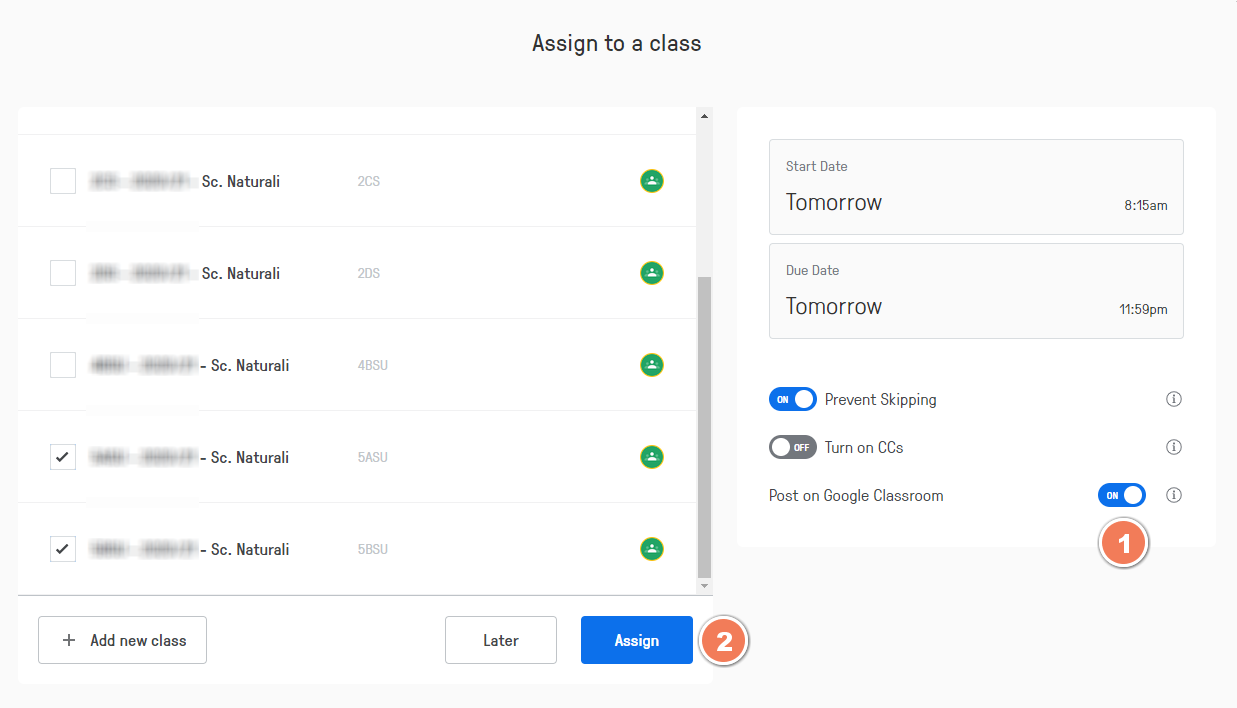The image size is (1237, 708).
Task: Open the Due Date picker
Action: tap(976, 291)
